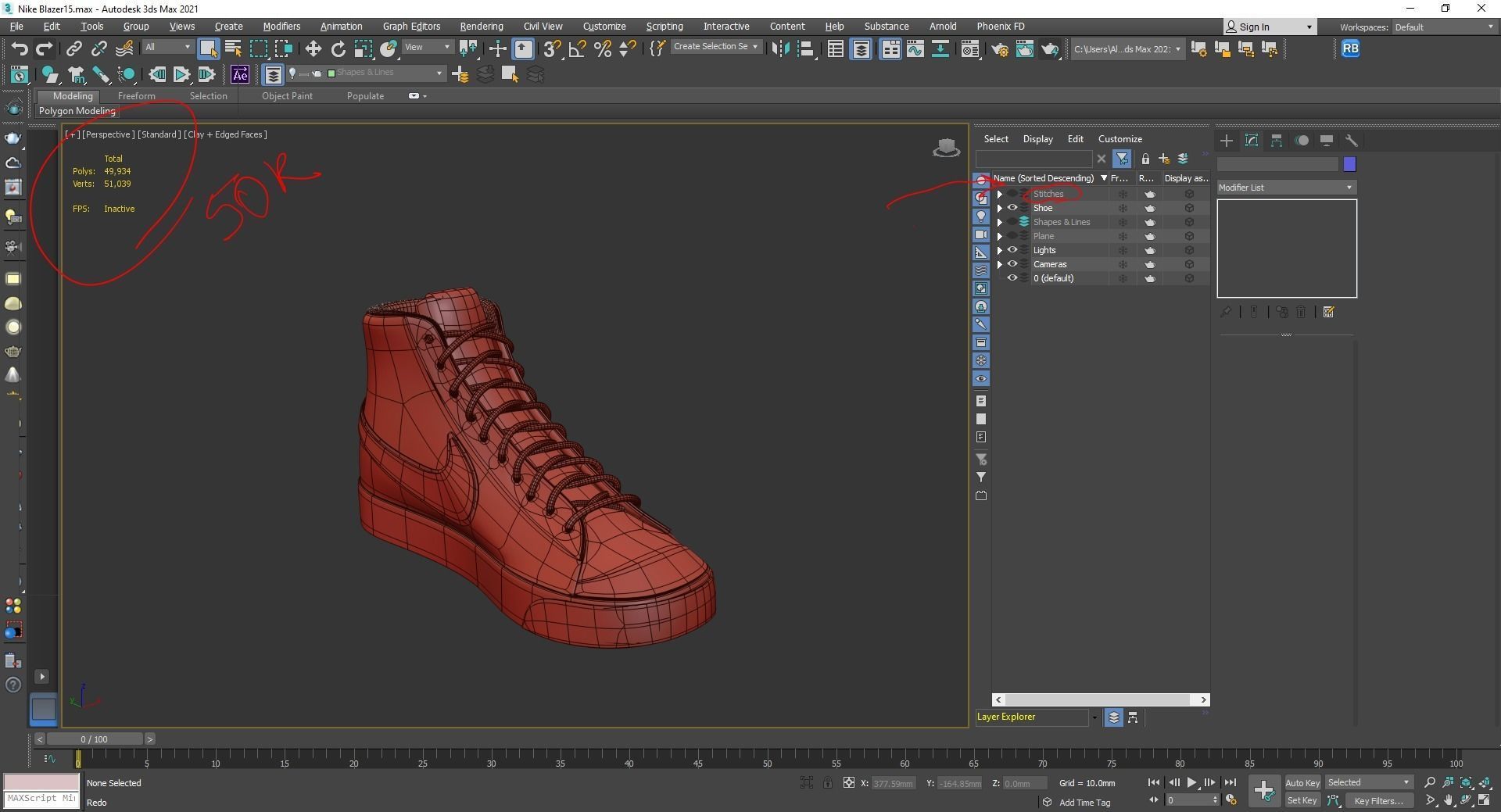Image resolution: width=1501 pixels, height=812 pixels.
Task: Expand the Lights layer
Action: 999,250
